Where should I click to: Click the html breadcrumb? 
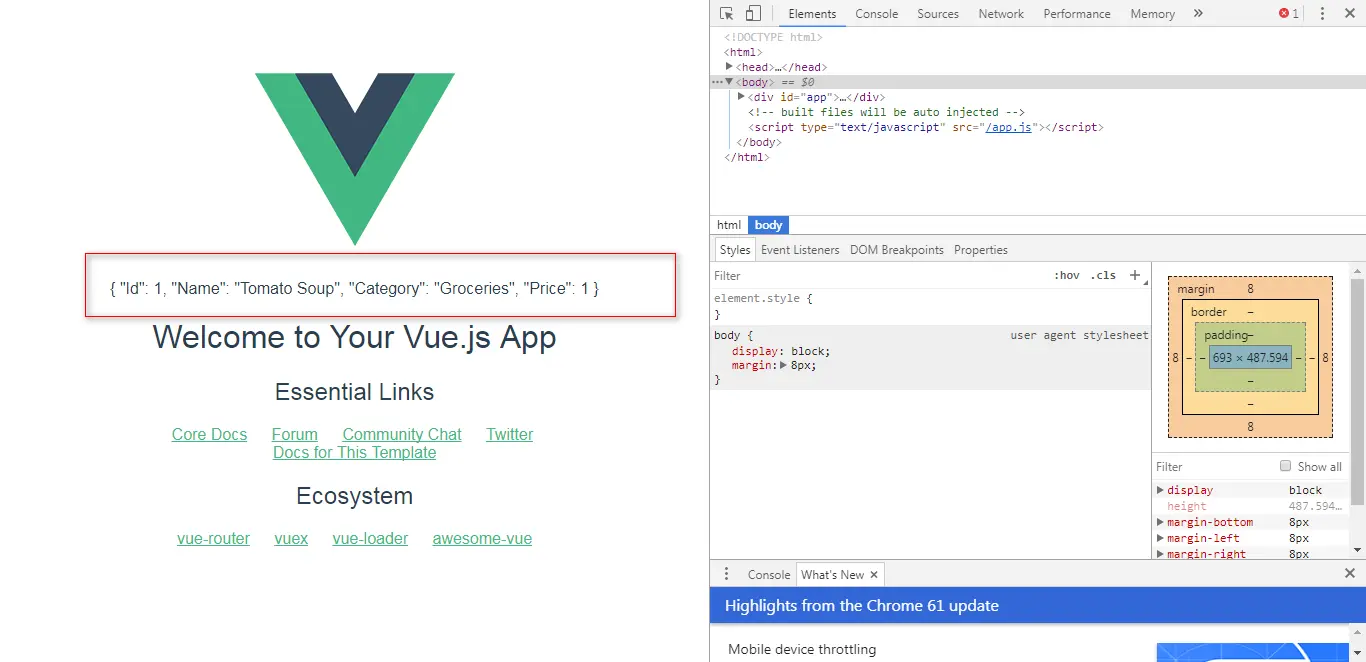click(729, 225)
